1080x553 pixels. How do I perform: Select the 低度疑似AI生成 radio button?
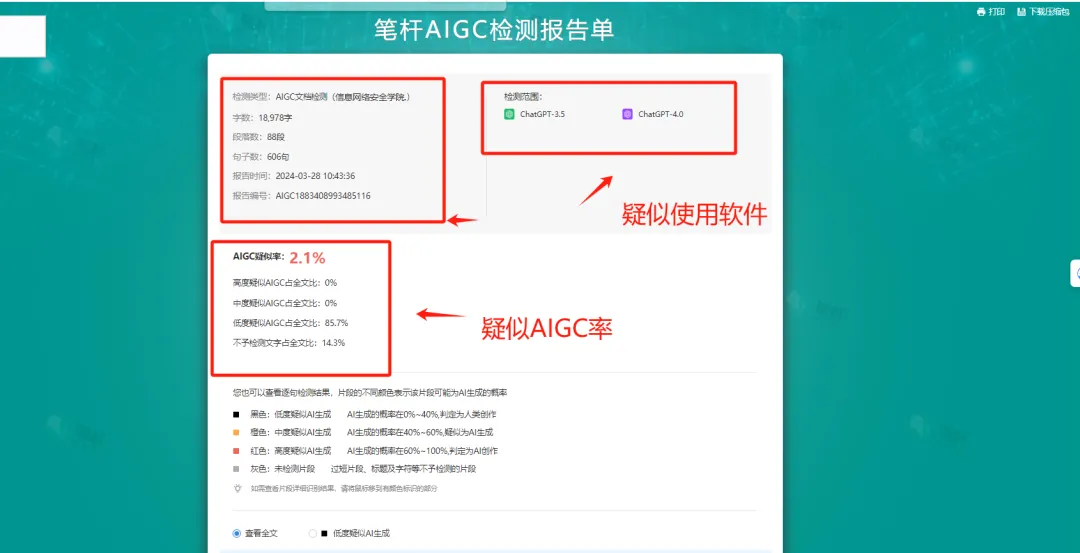pyautogui.click(x=313, y=533)
